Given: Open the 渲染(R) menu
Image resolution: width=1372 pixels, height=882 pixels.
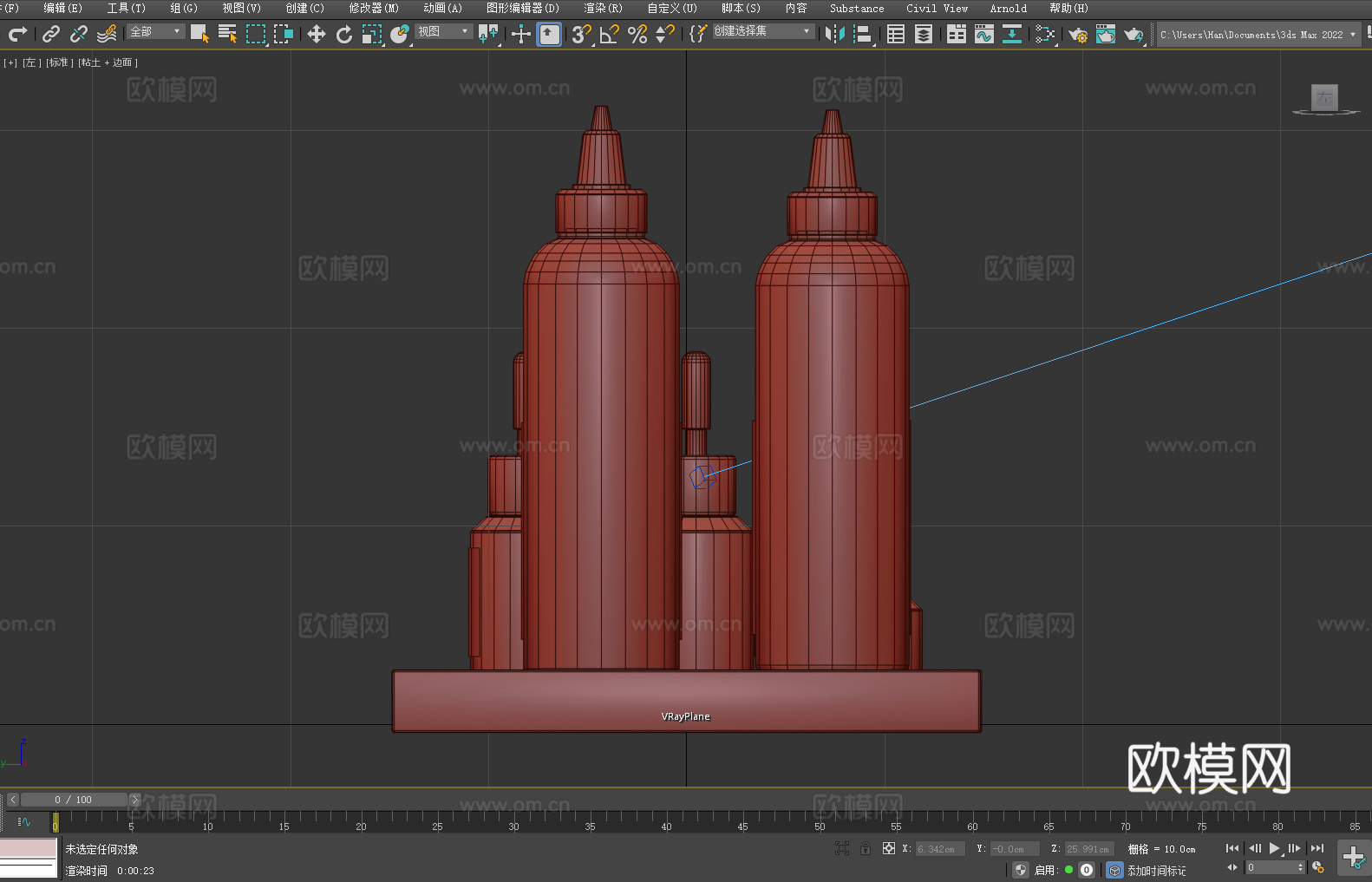Looking at the screenshot, I should (603, 8).
